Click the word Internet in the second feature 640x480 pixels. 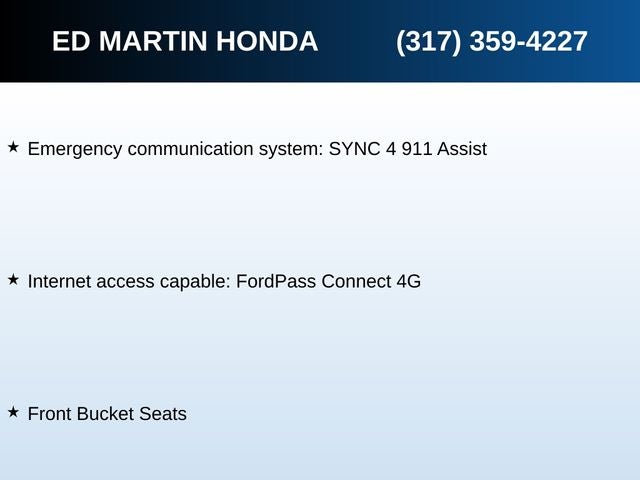(59, 281)
